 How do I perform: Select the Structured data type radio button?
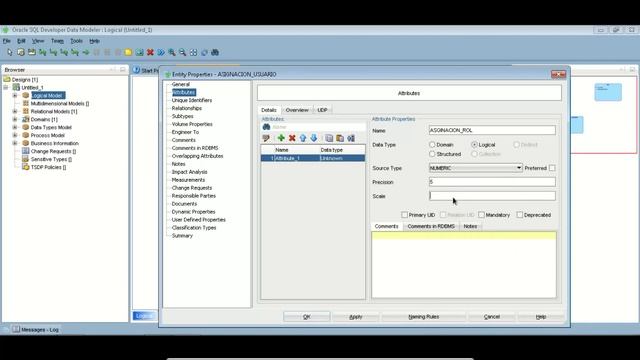[x=432, y=154]
